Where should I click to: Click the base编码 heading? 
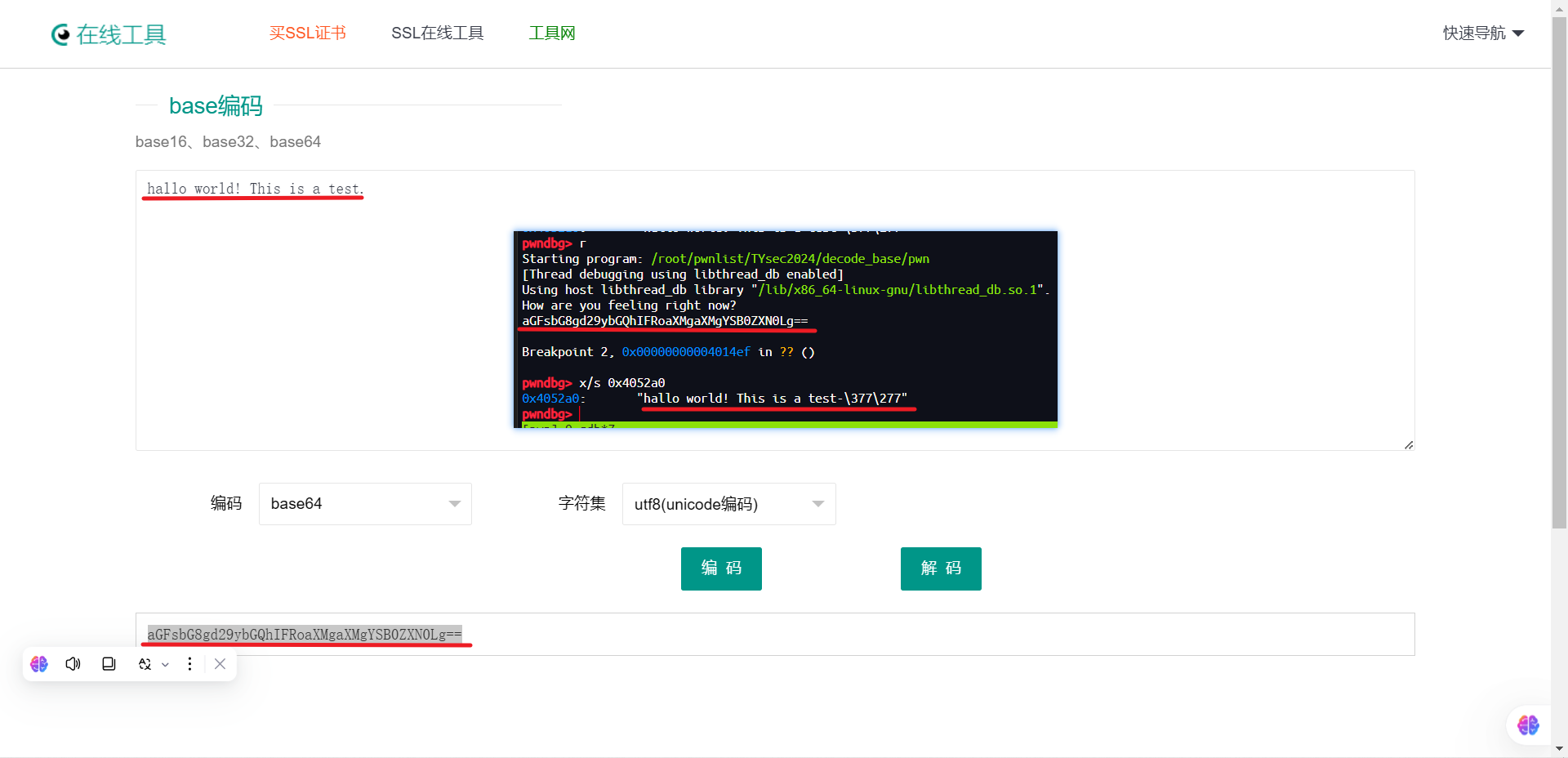click(216, 105)
